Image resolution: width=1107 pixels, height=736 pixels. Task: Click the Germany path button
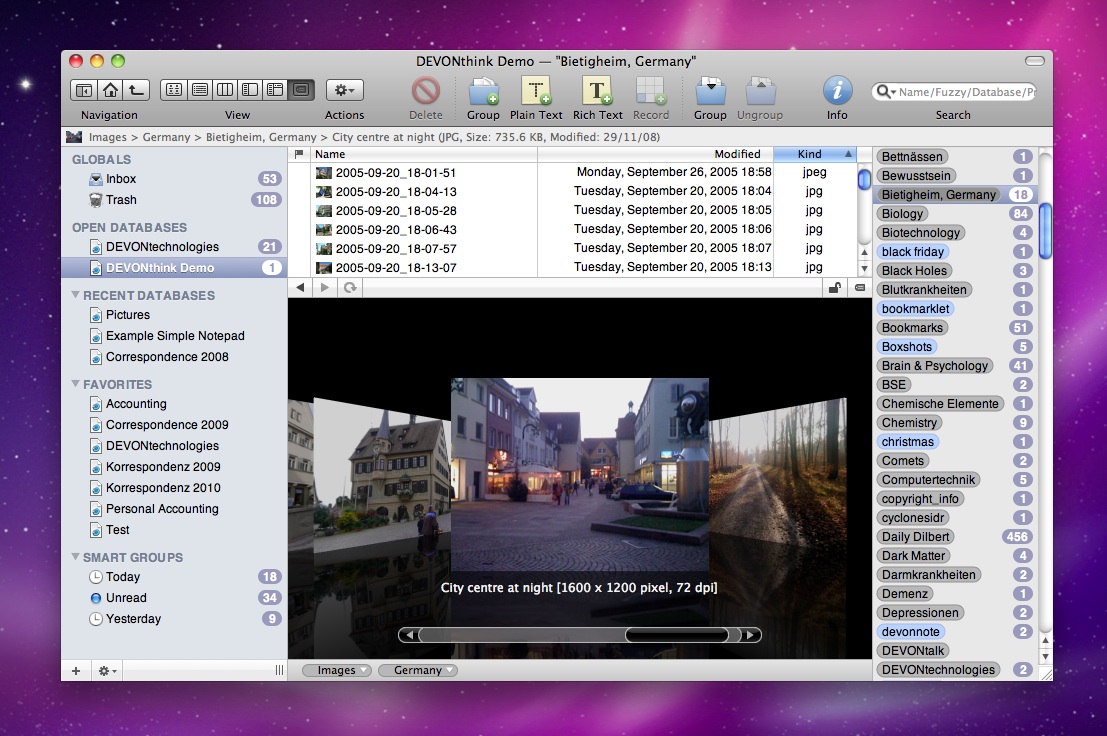point(418,670)
